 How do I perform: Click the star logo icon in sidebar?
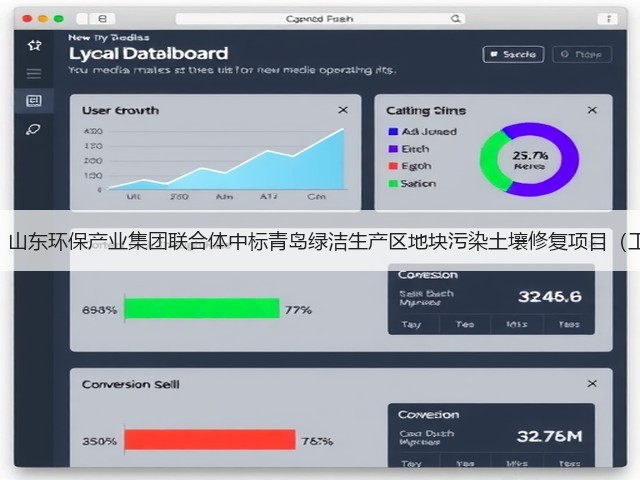click(34, 45)
